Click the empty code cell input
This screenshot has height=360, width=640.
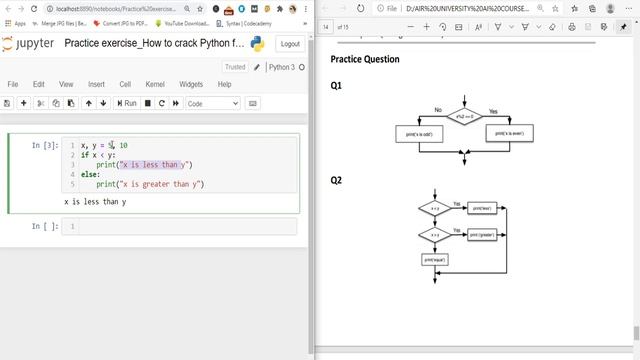(x=187, y=226)
